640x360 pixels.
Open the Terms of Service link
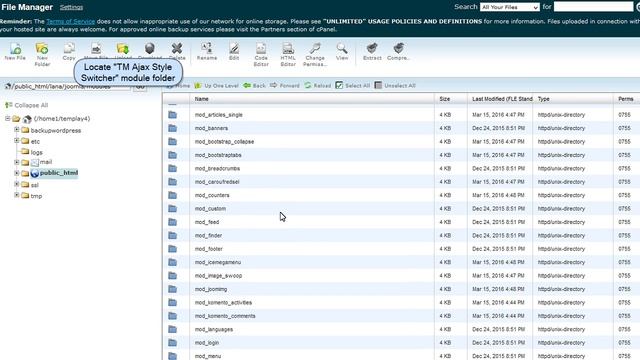coord(71,21)
